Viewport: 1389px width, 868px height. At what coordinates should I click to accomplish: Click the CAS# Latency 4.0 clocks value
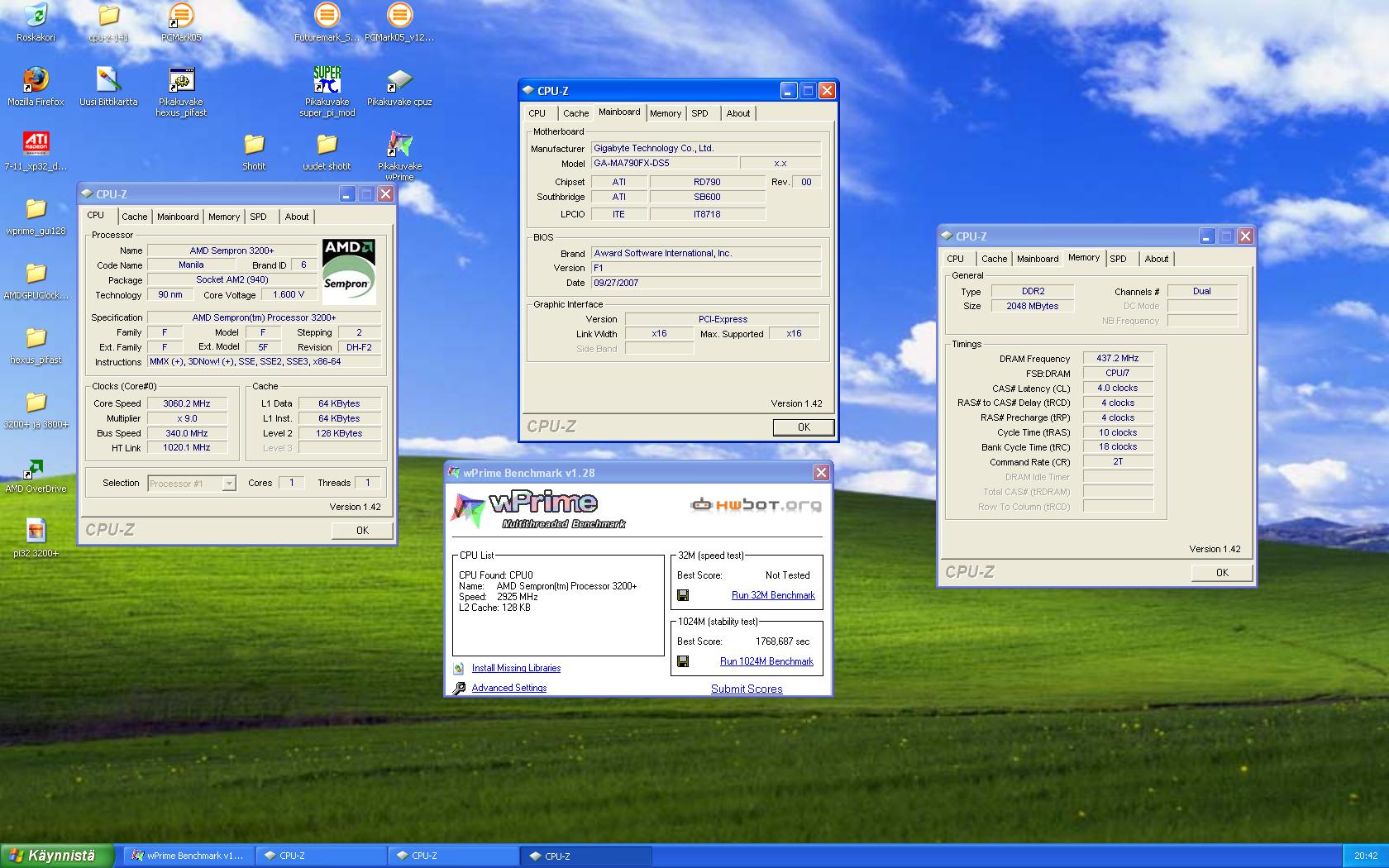pos(1118,388)
